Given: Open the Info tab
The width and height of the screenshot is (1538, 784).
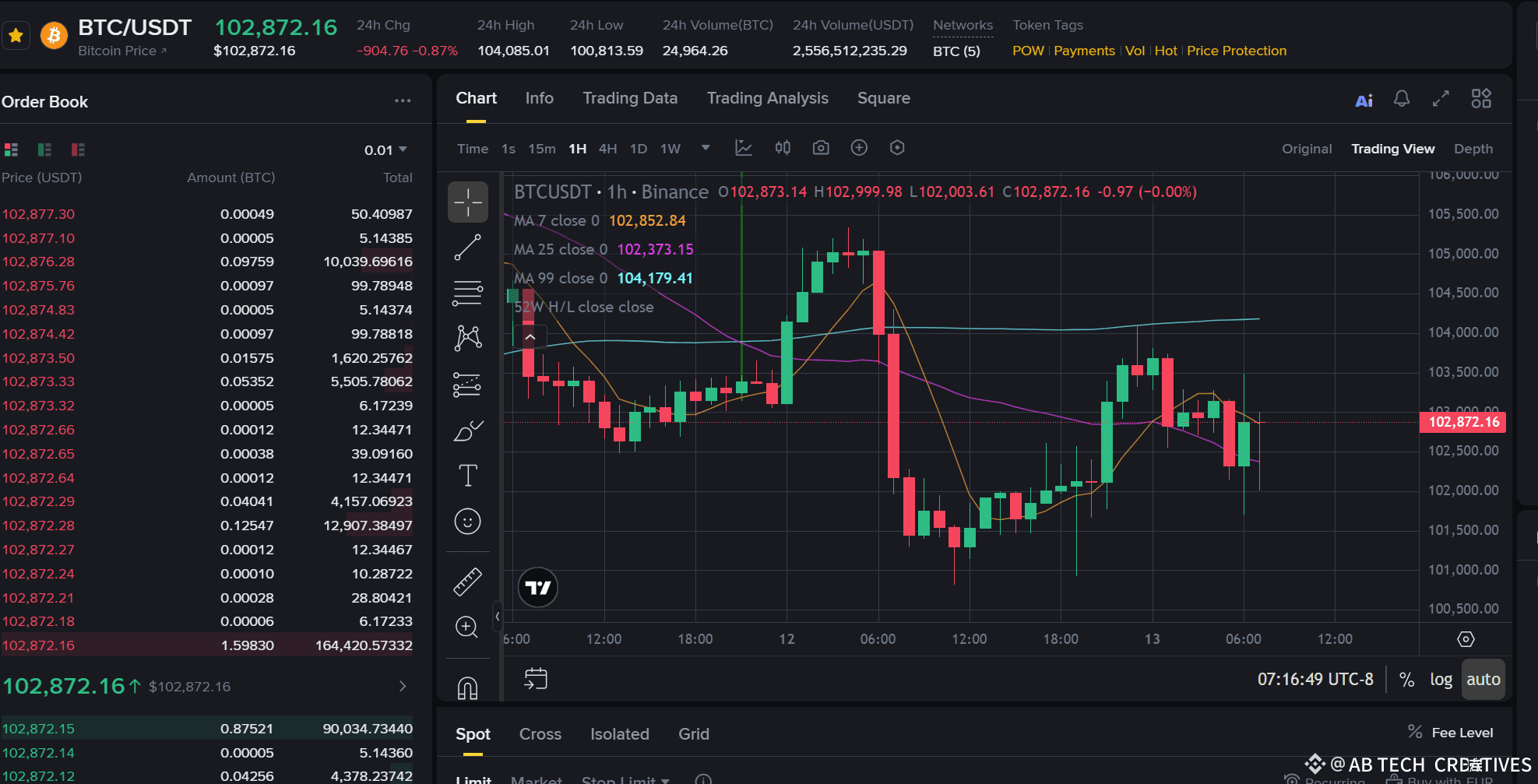Looking at the screenshot, I should [x=539, y=98].
